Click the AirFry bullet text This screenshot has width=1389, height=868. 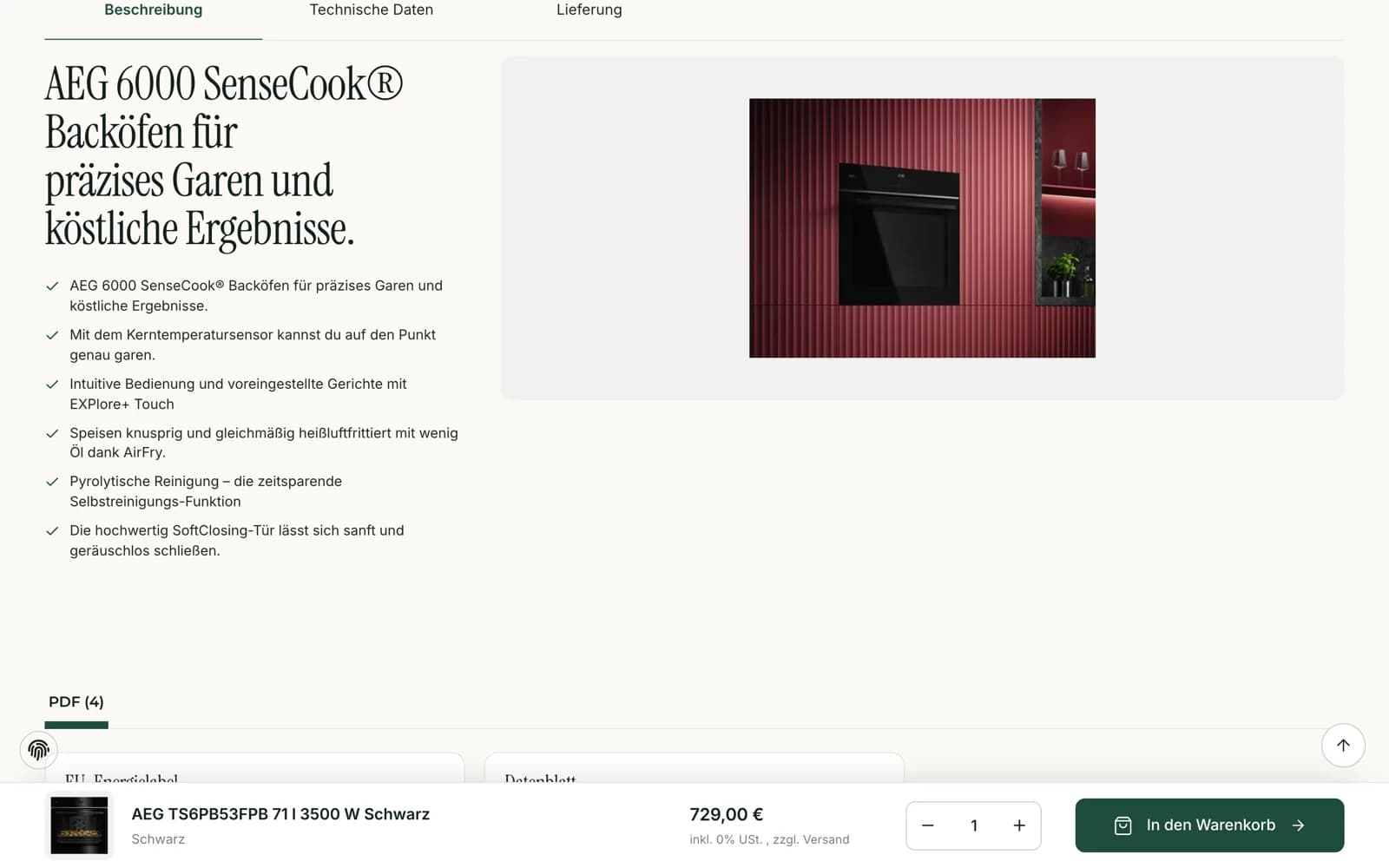(263, 443)
